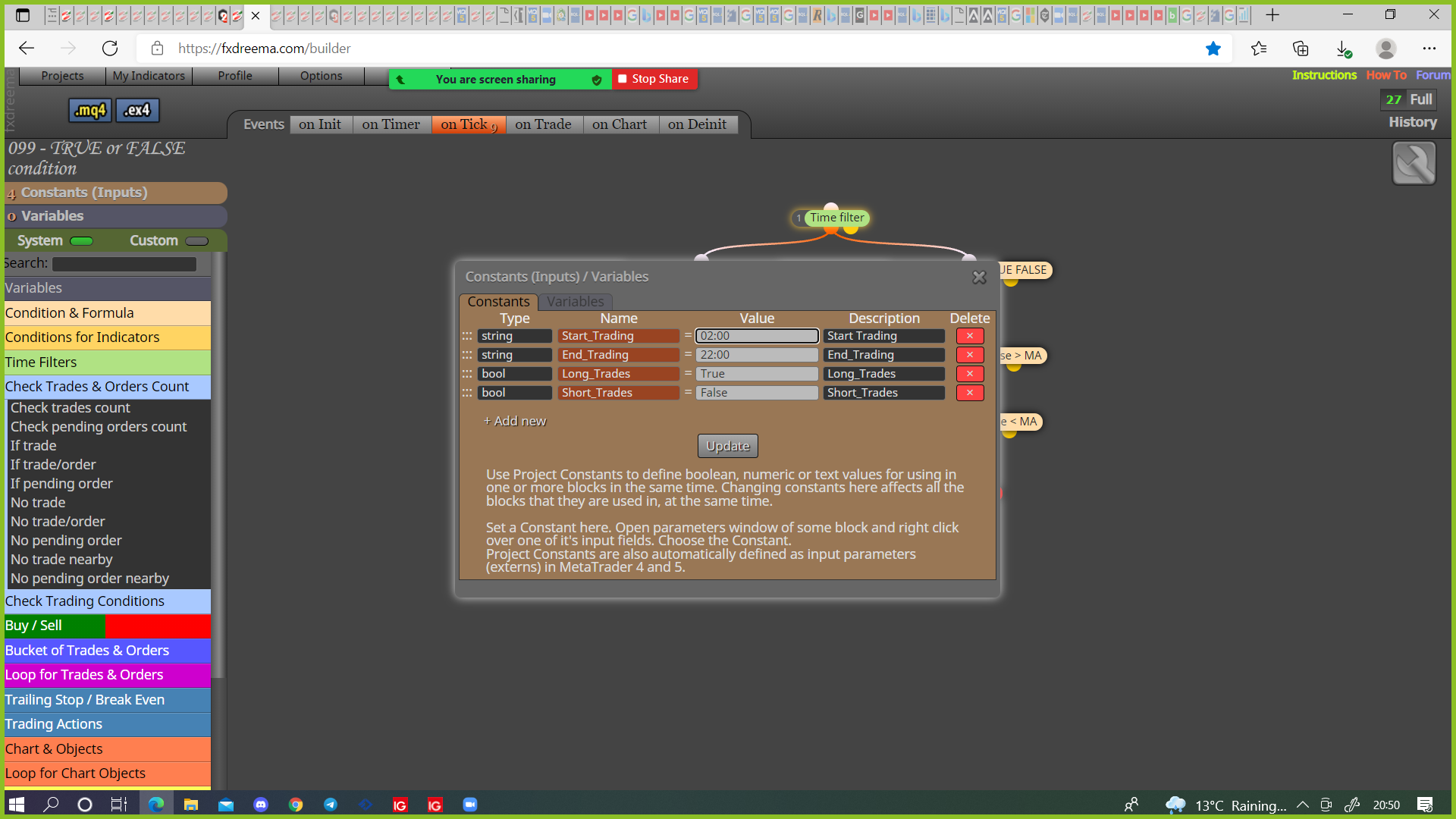This screenshot has width=1456, height=819.
Task: Edit the Start_Trading value field
Action: pyautogui.click(x=757, y=336)
